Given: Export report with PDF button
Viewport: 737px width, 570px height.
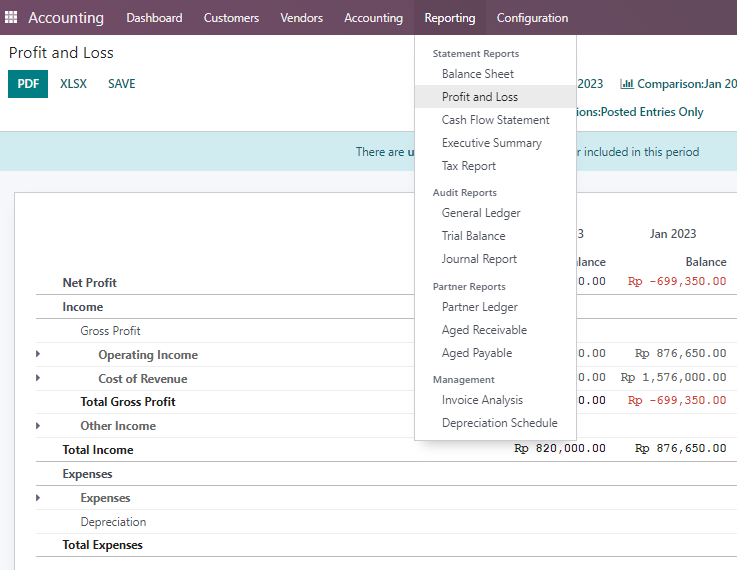Looking at the screenshot, I should click(28, 84).
